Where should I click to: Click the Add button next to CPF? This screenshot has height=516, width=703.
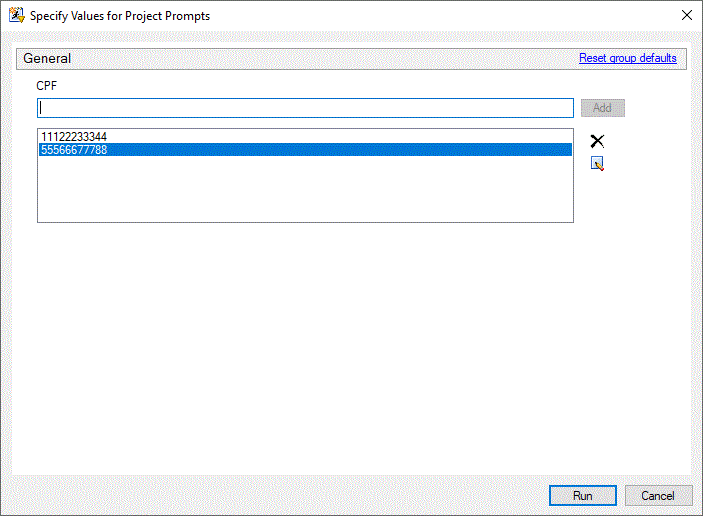pyautogui.click(x=602, y=108)
